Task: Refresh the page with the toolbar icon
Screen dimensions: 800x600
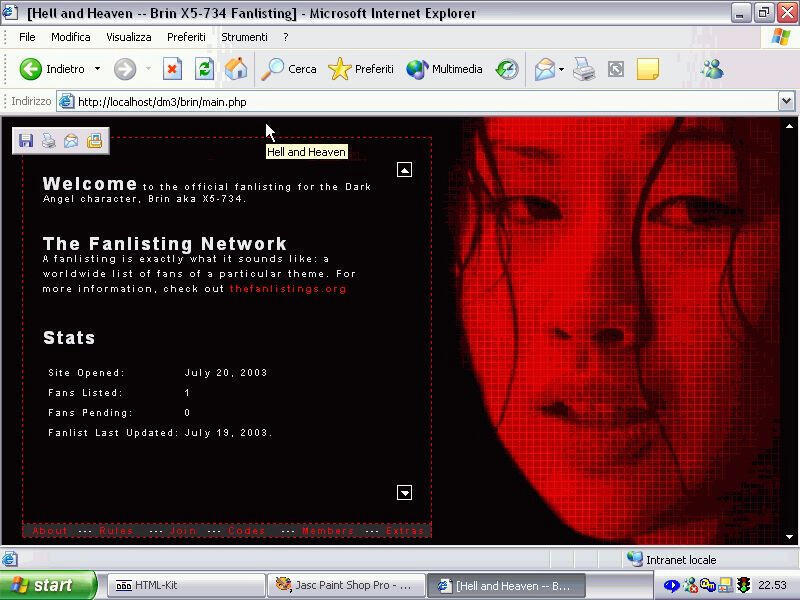Action: 204,69
